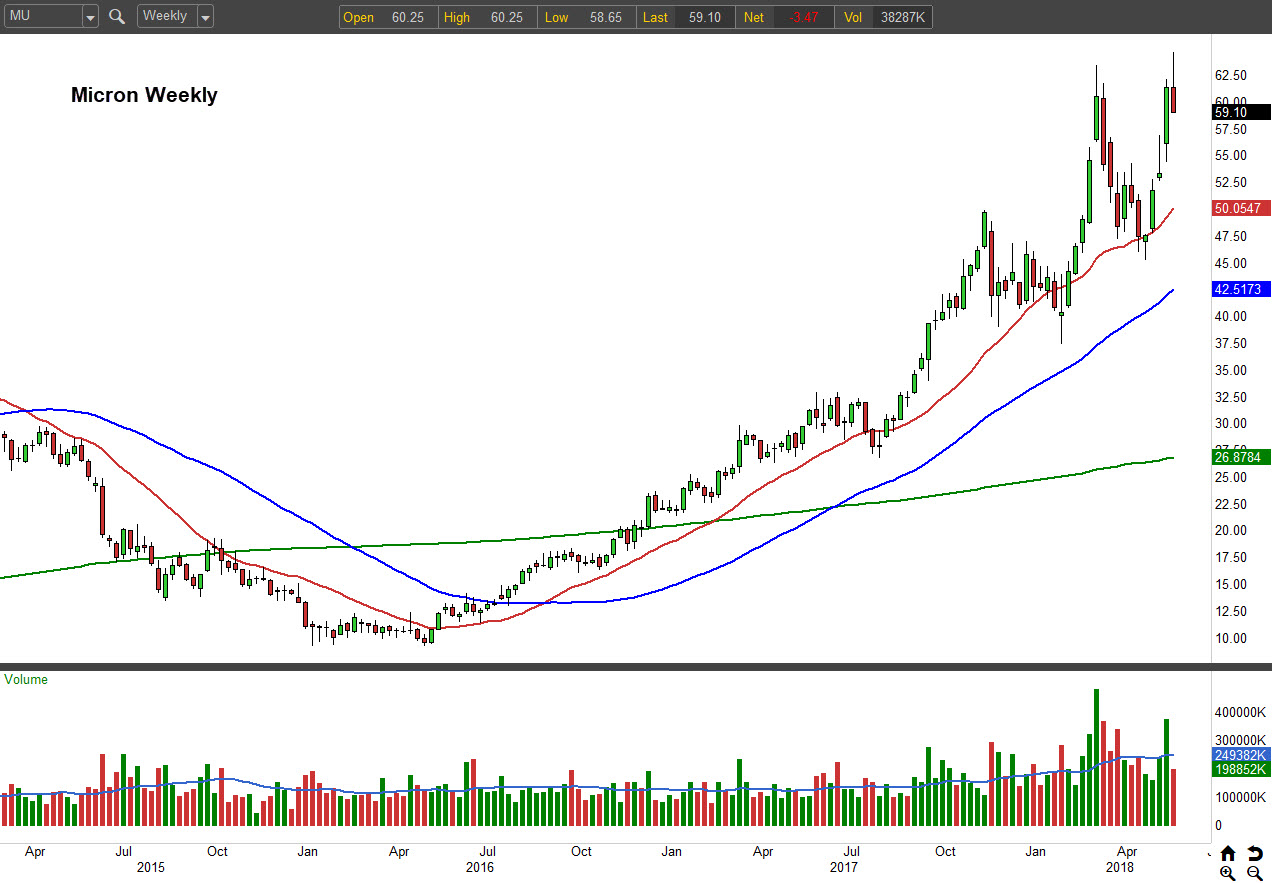Click the 2016 year label on axis
This screenshot has height=883, width=1272.
(x=480, y=867)
